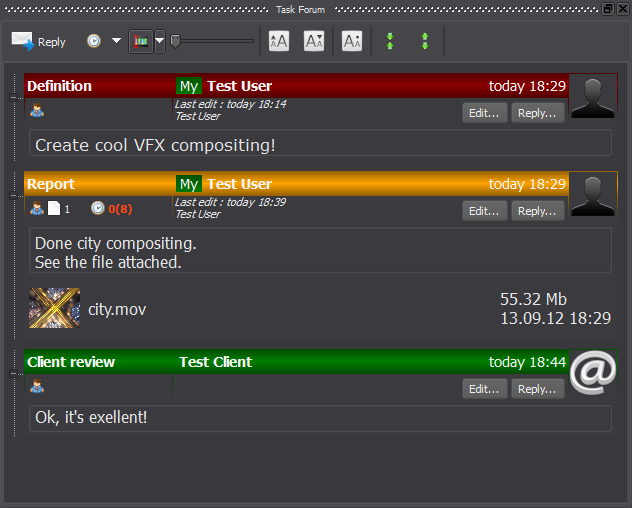This screenshot has height=508, width=632.
Task: Click the green My badge in the Report header
Action: [x=189, y=184]
